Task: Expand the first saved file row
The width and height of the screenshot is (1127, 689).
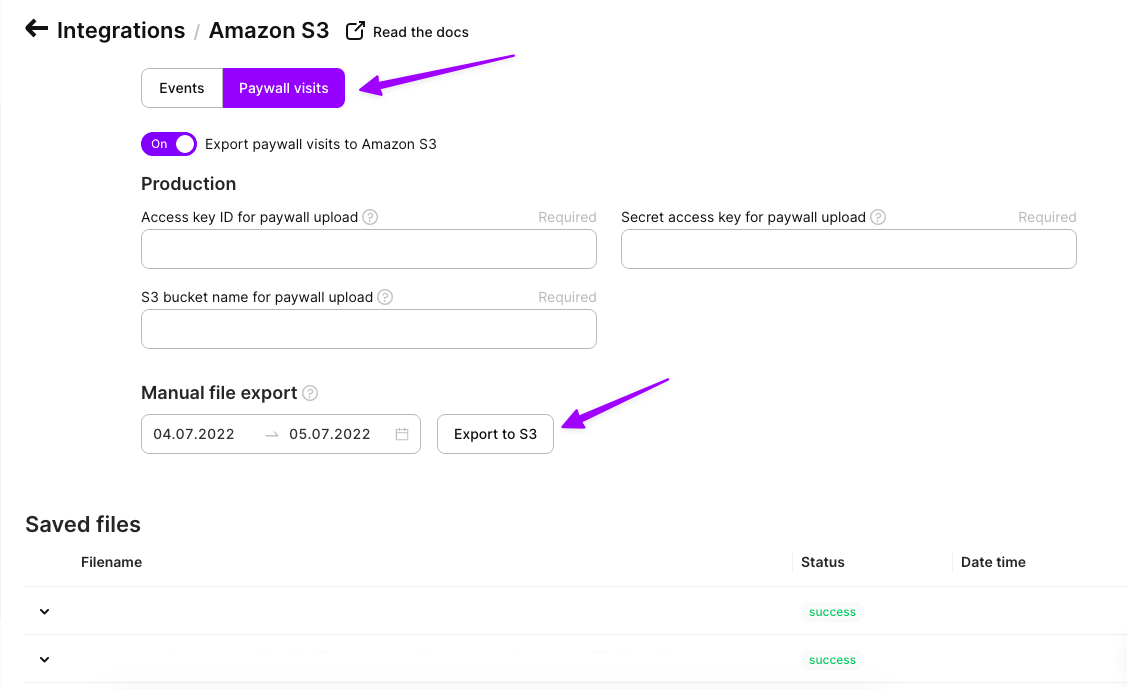Action: pos(45,611)
